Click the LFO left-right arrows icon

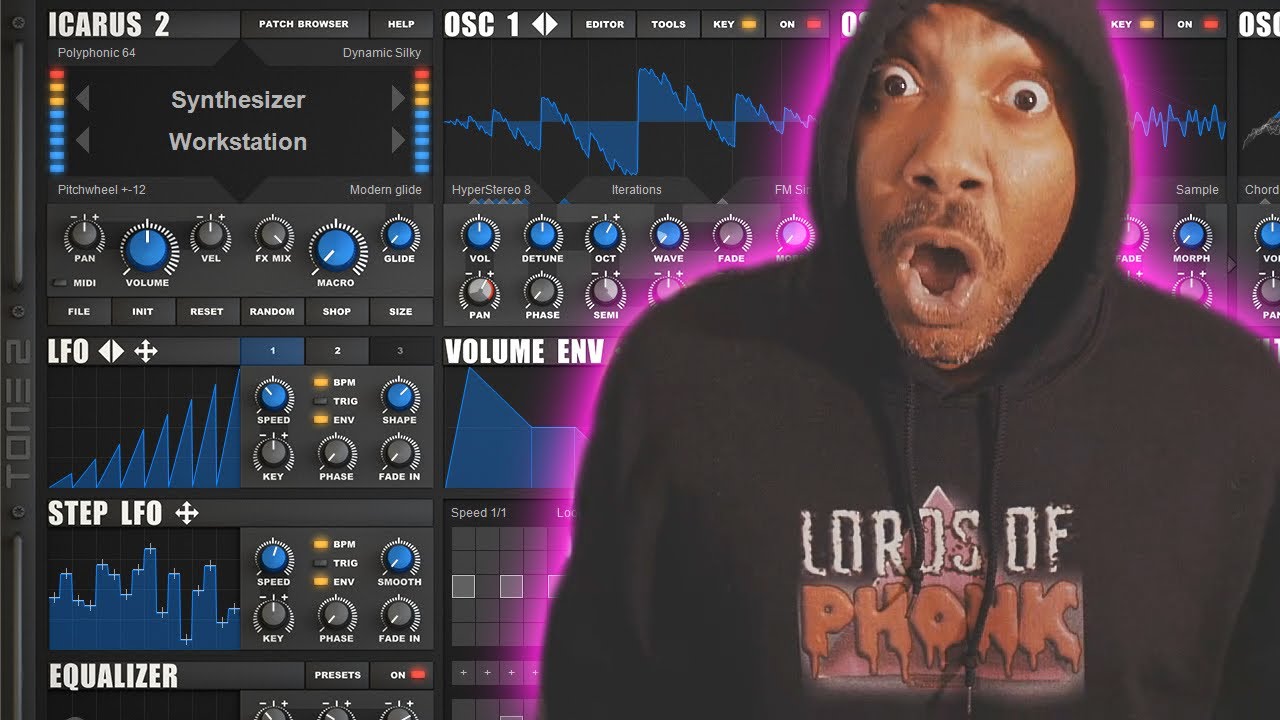[111, 351]
